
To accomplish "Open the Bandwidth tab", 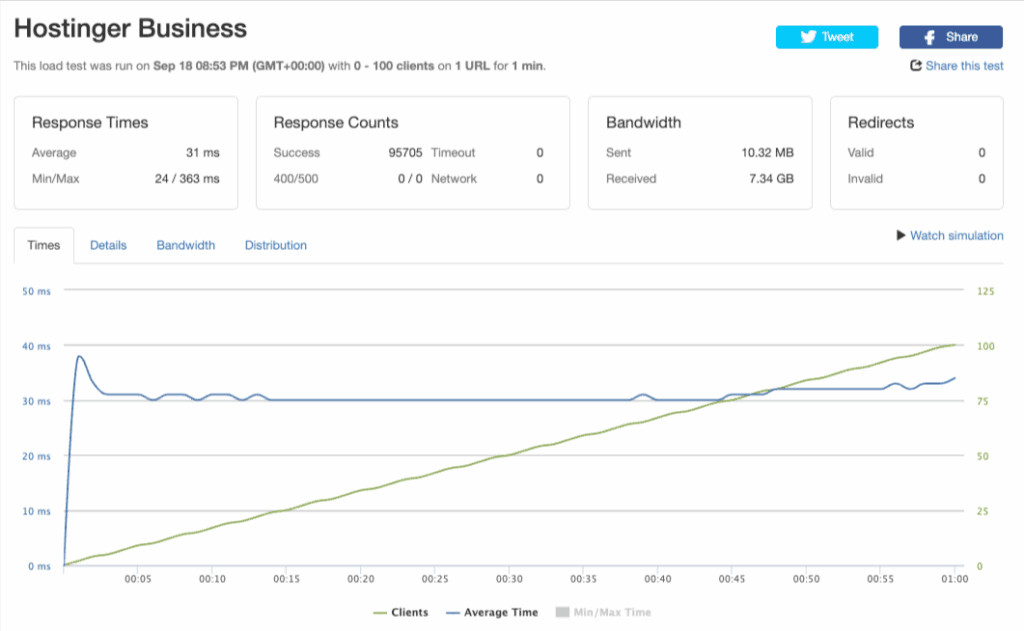I will 185,245.
